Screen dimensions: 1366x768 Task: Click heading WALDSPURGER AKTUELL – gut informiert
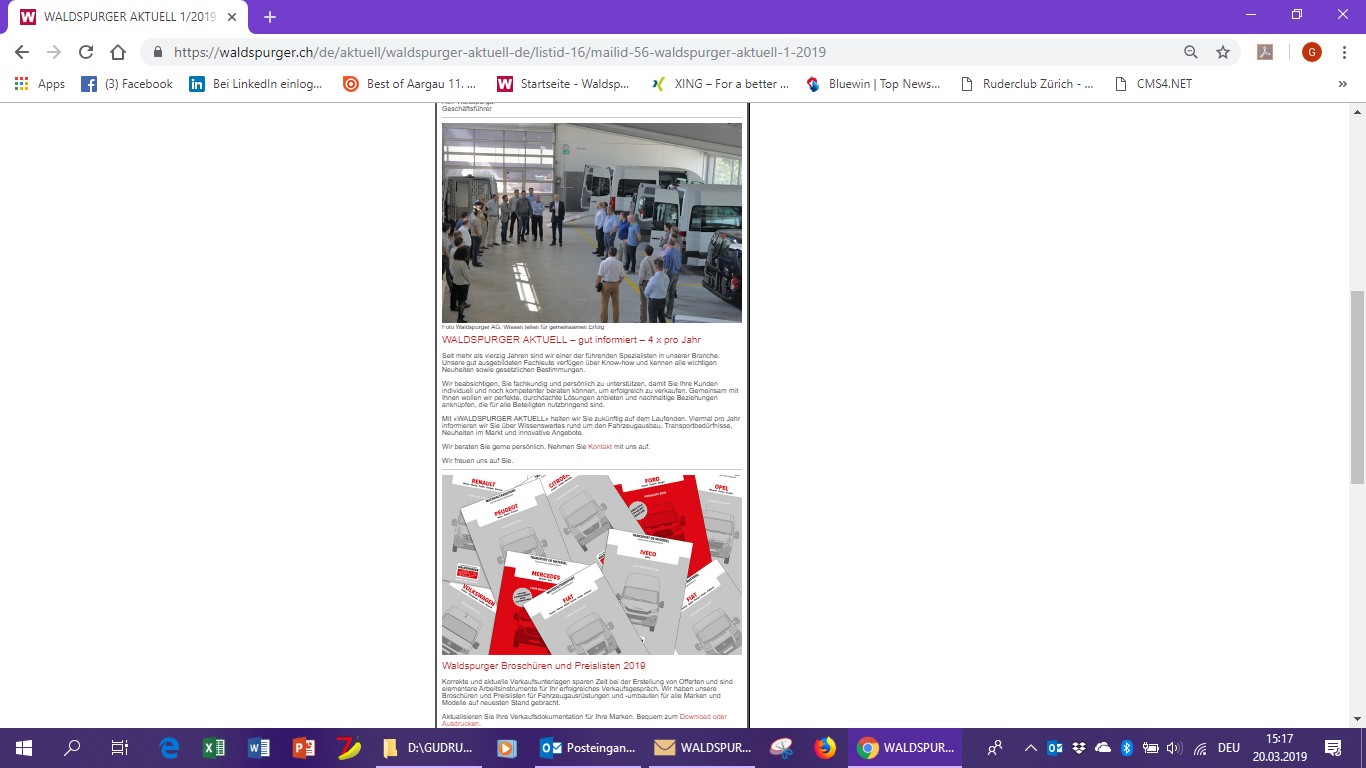[571, 340]
